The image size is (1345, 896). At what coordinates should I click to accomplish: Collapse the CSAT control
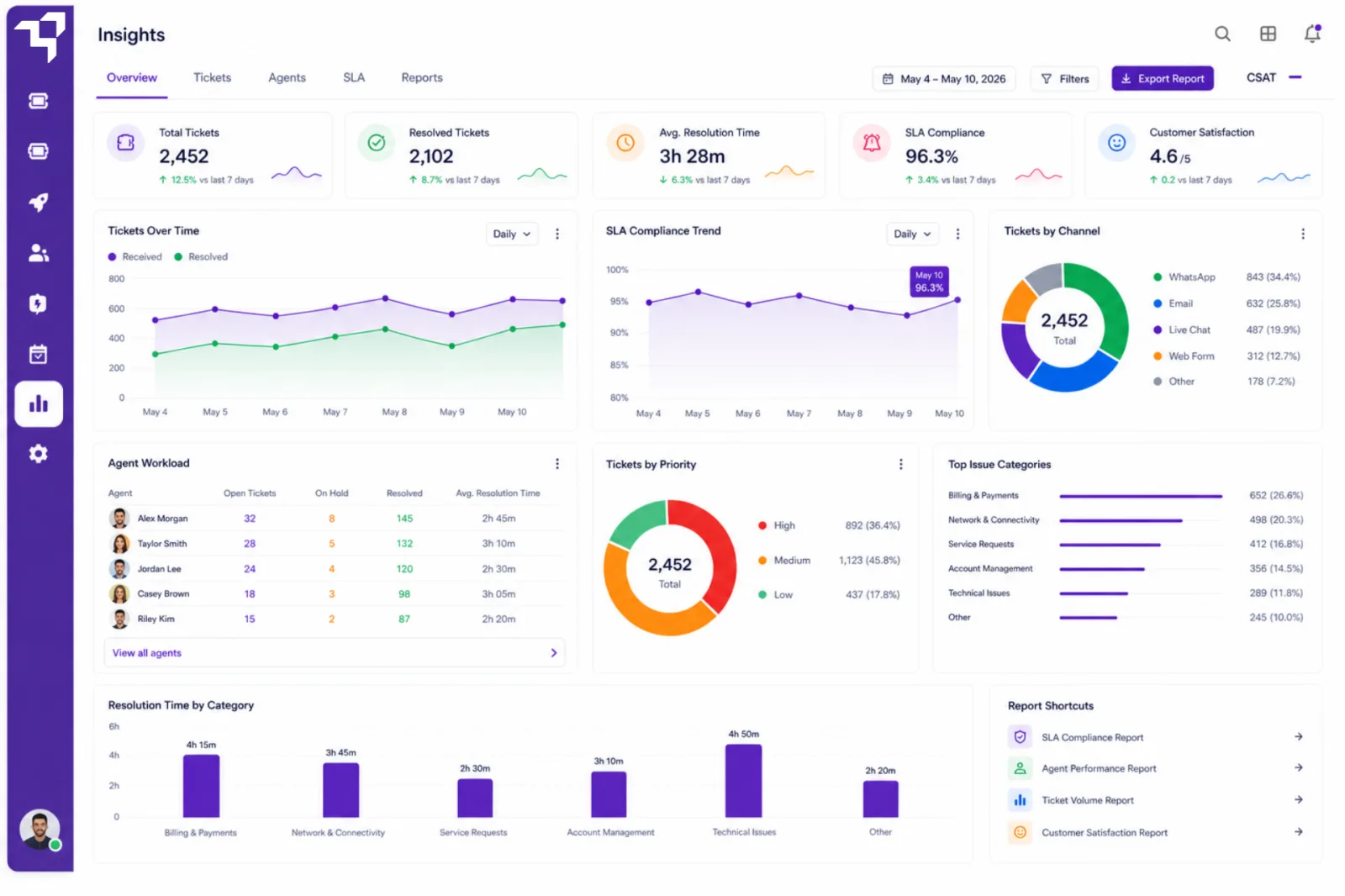coord(1295,77)
